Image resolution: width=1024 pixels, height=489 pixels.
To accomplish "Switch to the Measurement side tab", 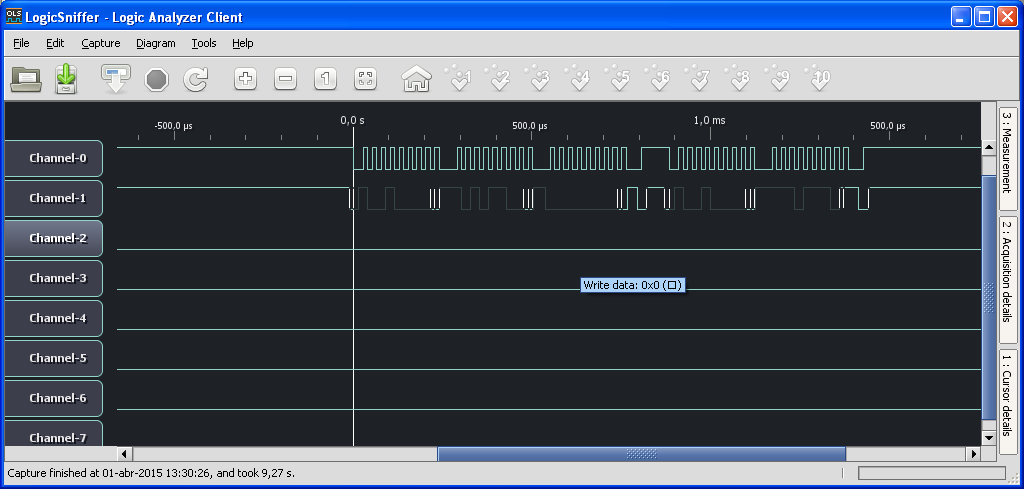I will pos(1008,159).
